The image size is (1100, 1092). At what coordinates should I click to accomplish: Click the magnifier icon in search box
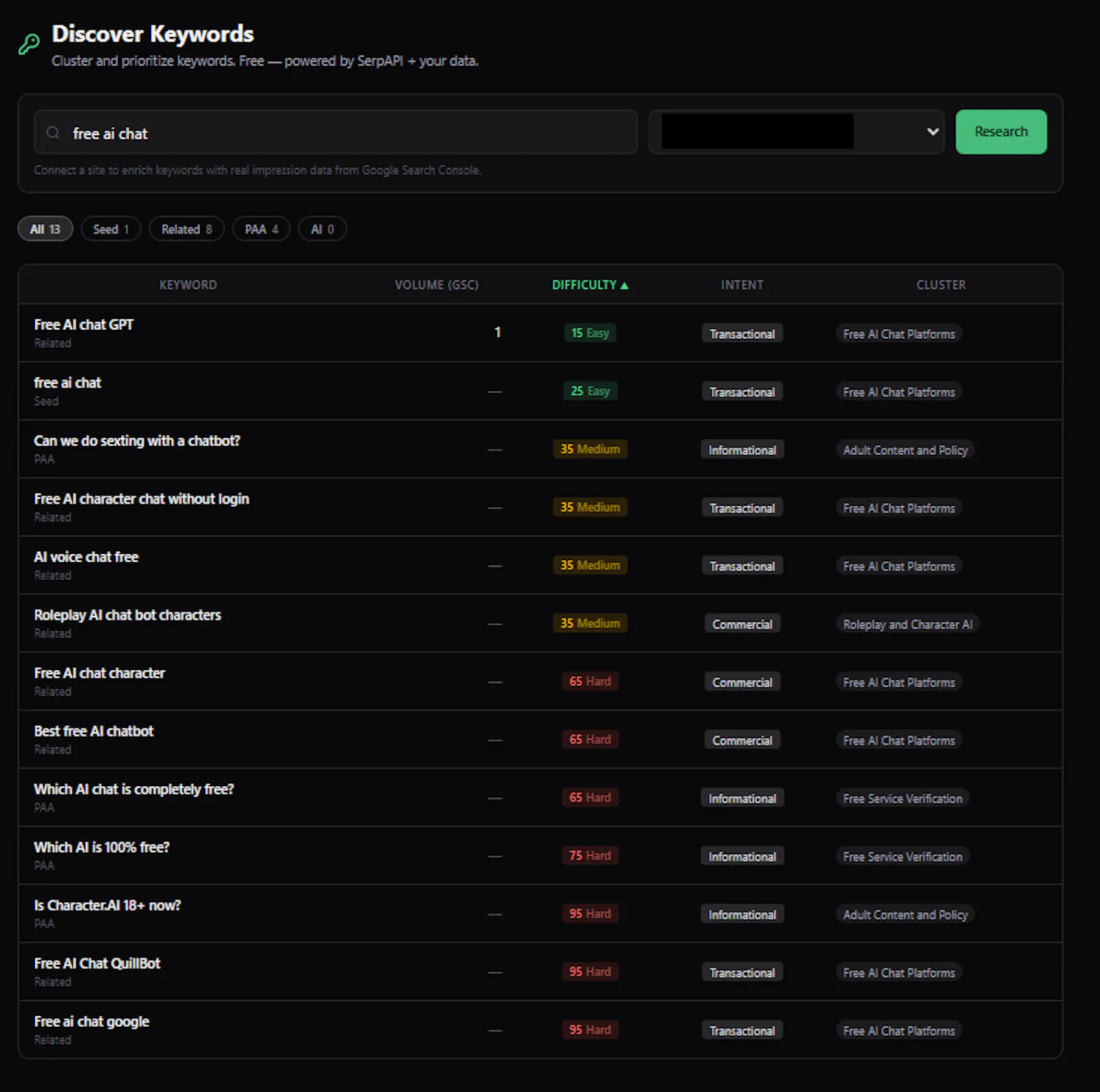tap(53, 133)
